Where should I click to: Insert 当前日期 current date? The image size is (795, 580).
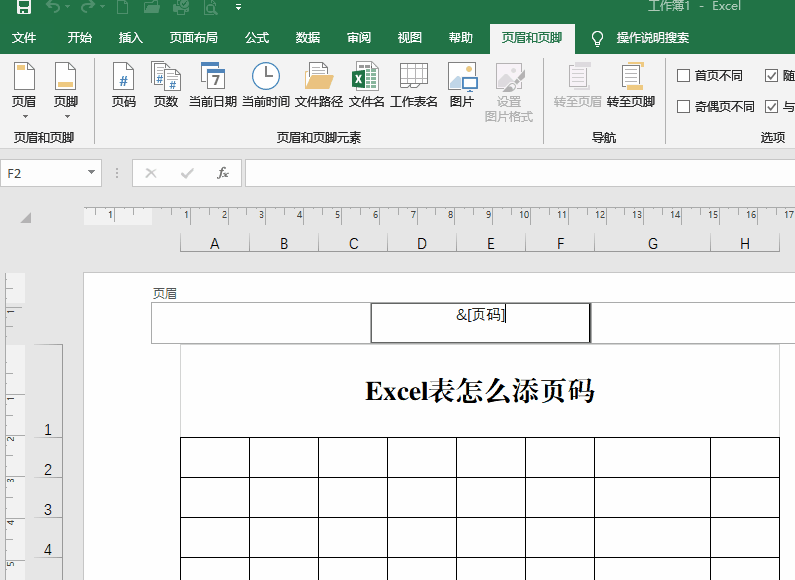(x=213, y=85)
